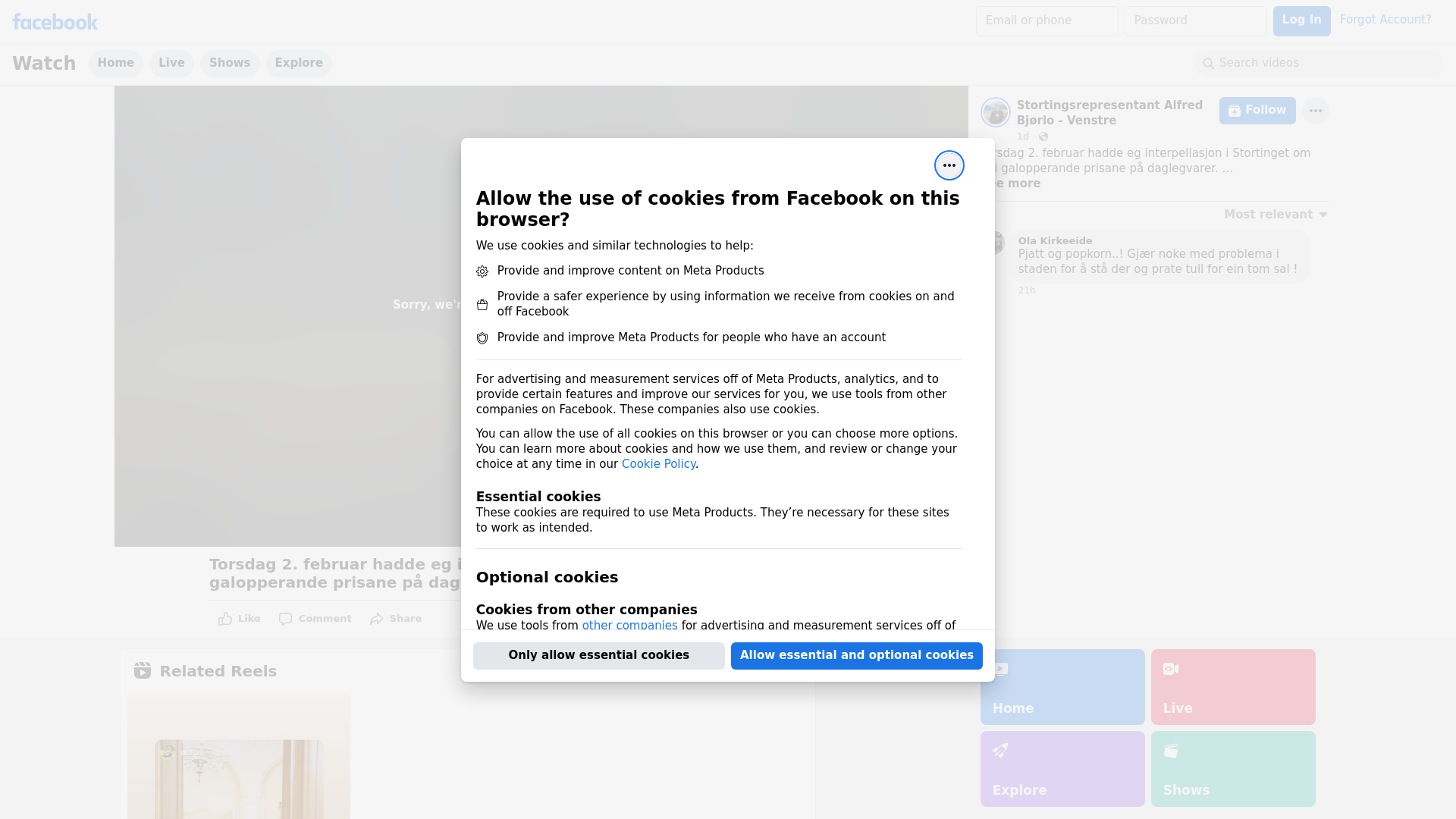Click the Log In button
This screenshot has height=819, width=1456.
[1301, 20]
